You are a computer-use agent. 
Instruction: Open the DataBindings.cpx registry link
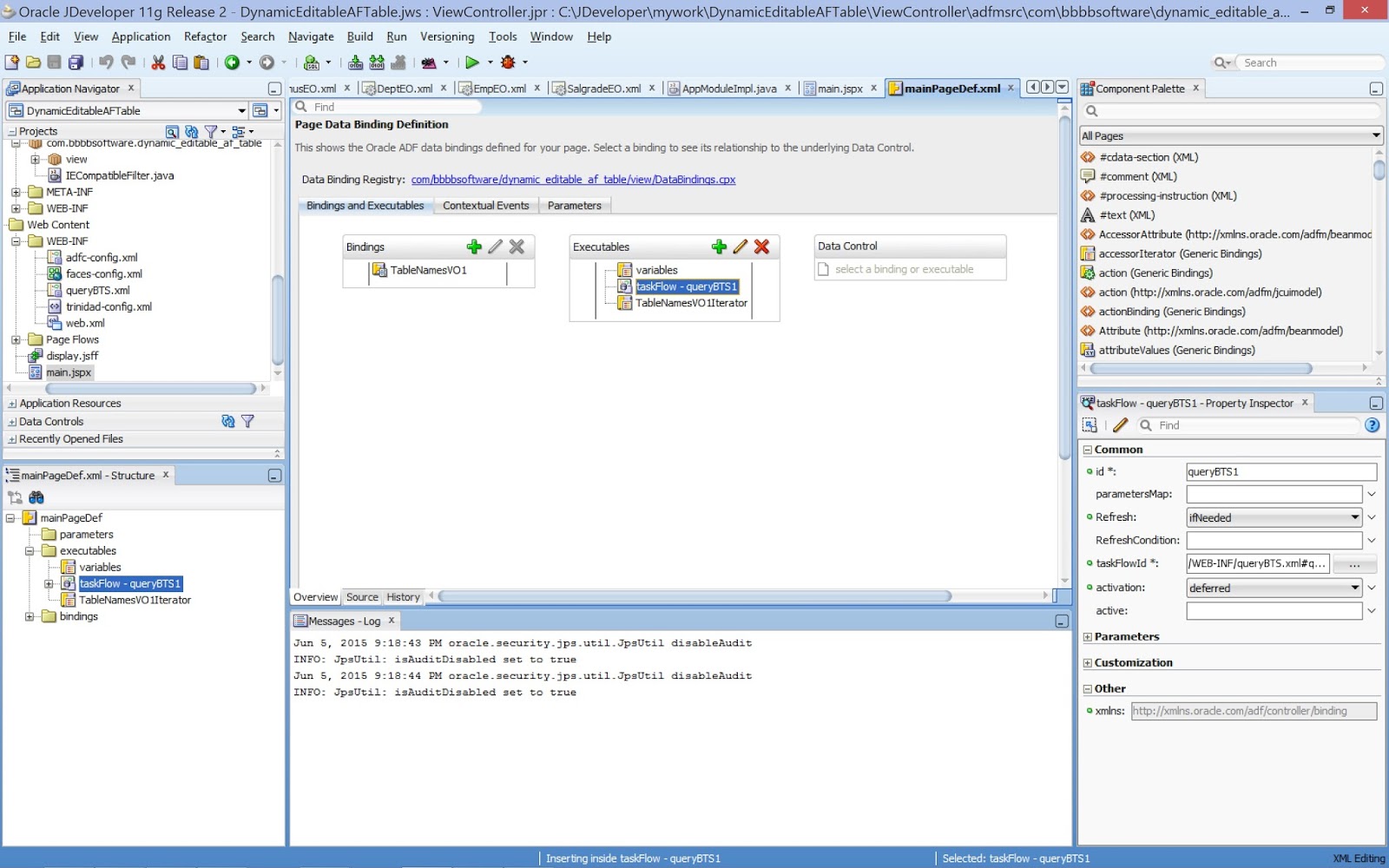(x=573, y=180)
